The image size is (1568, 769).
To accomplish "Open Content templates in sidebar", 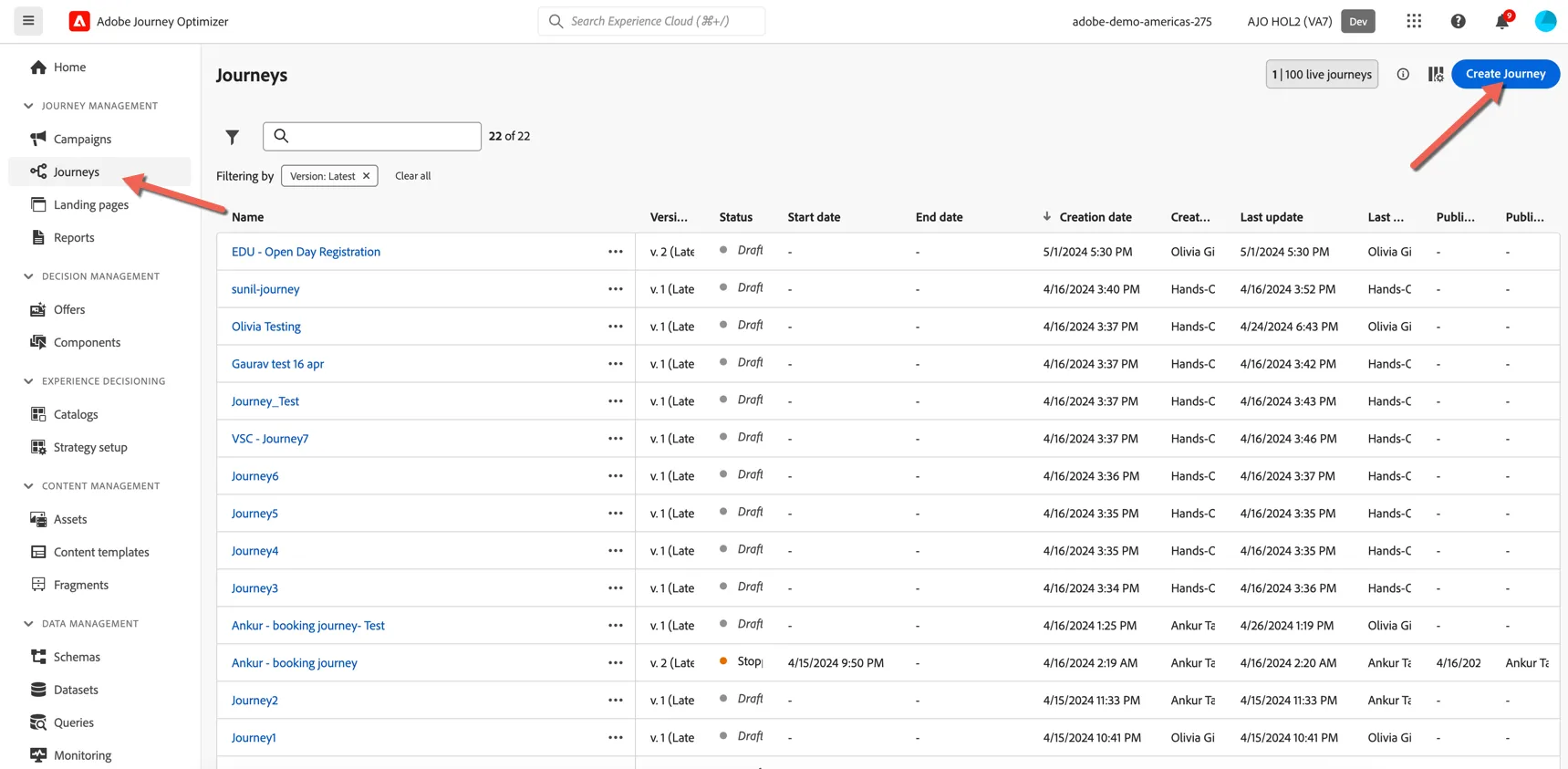I will click(x=99, y=552).
